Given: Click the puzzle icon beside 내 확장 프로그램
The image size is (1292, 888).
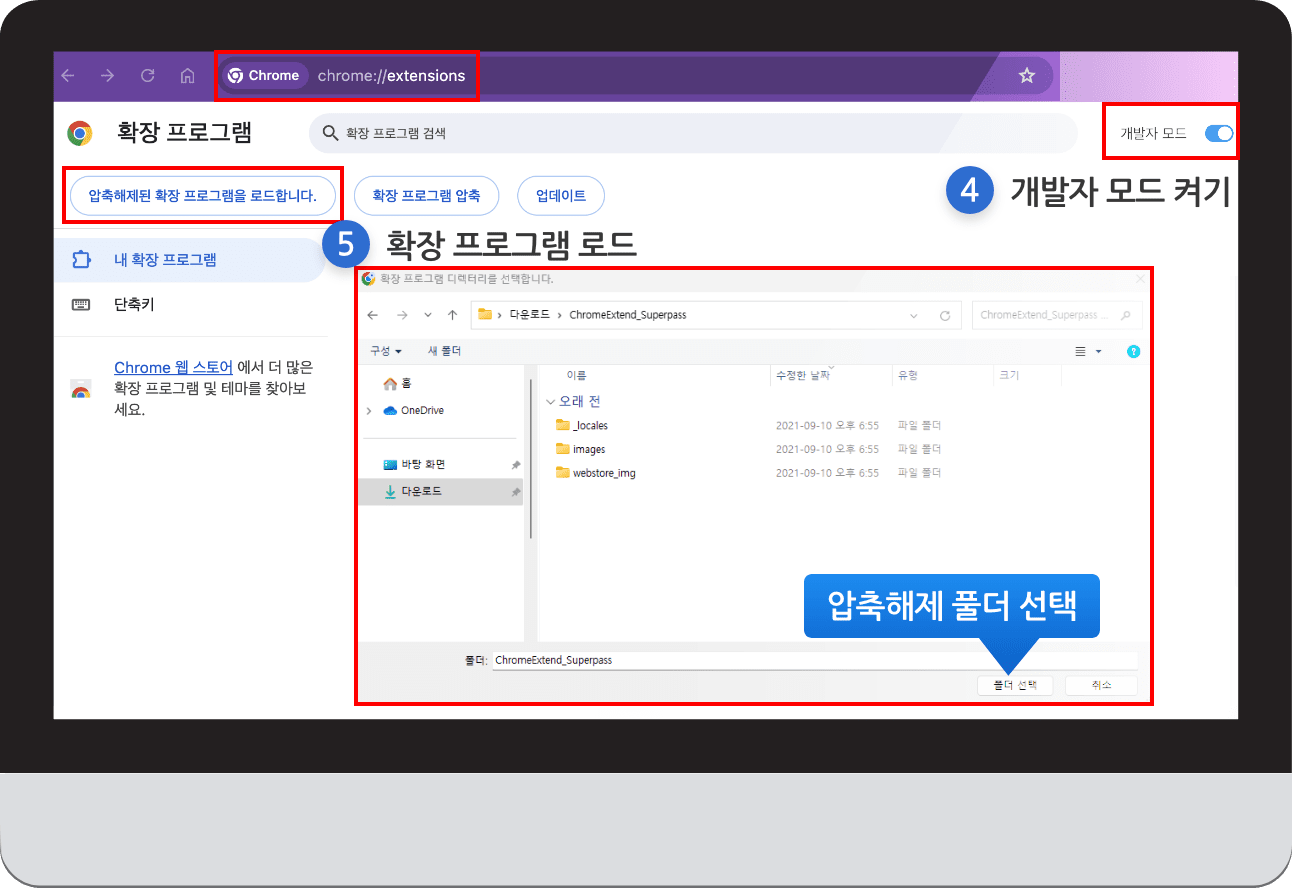Looking at the screenshot, I should [83, 259].
